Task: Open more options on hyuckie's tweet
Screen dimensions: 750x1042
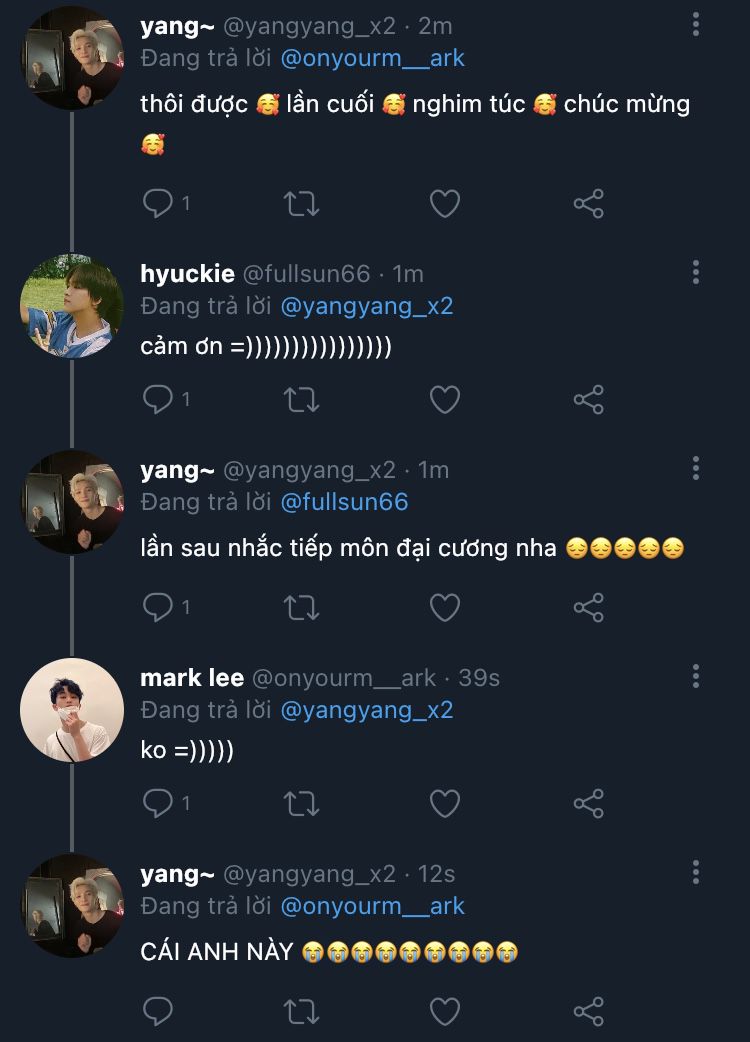Action: [696, 272]
